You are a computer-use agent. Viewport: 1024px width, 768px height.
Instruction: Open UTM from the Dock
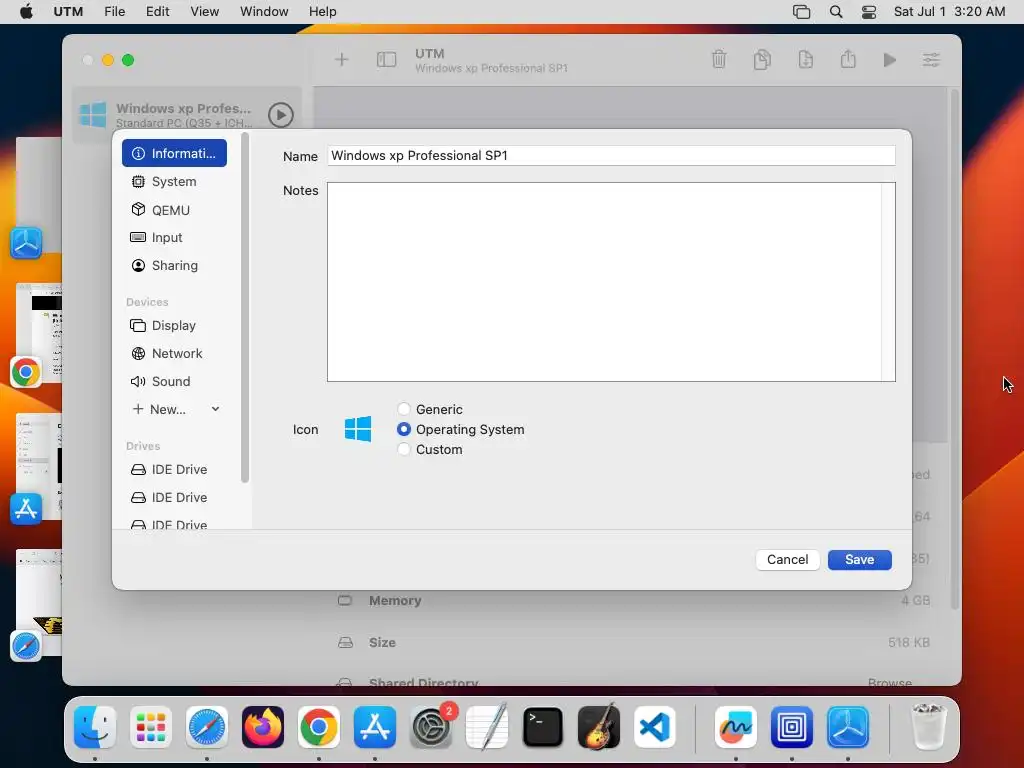coord(848,727)
